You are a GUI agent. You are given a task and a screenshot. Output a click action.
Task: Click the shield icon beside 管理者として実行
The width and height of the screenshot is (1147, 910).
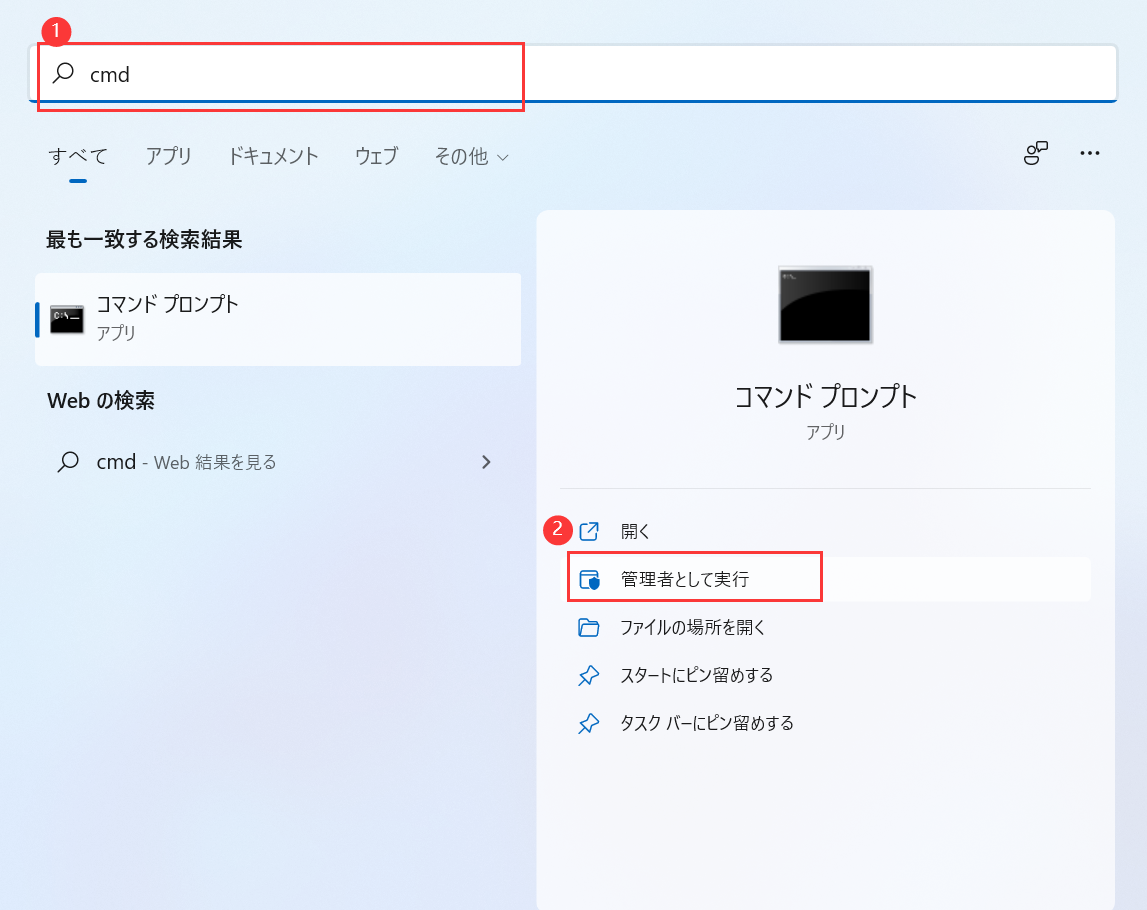click(590, 577)
